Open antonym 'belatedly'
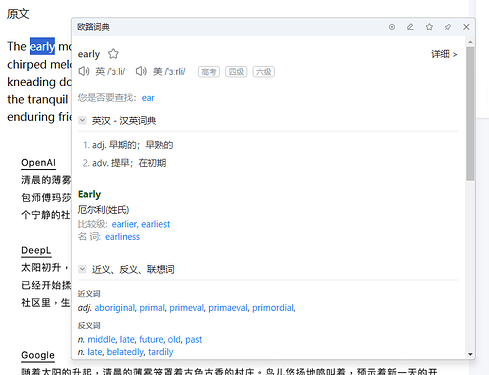This screenshot has width=489, height=375. tap(126, 352)
